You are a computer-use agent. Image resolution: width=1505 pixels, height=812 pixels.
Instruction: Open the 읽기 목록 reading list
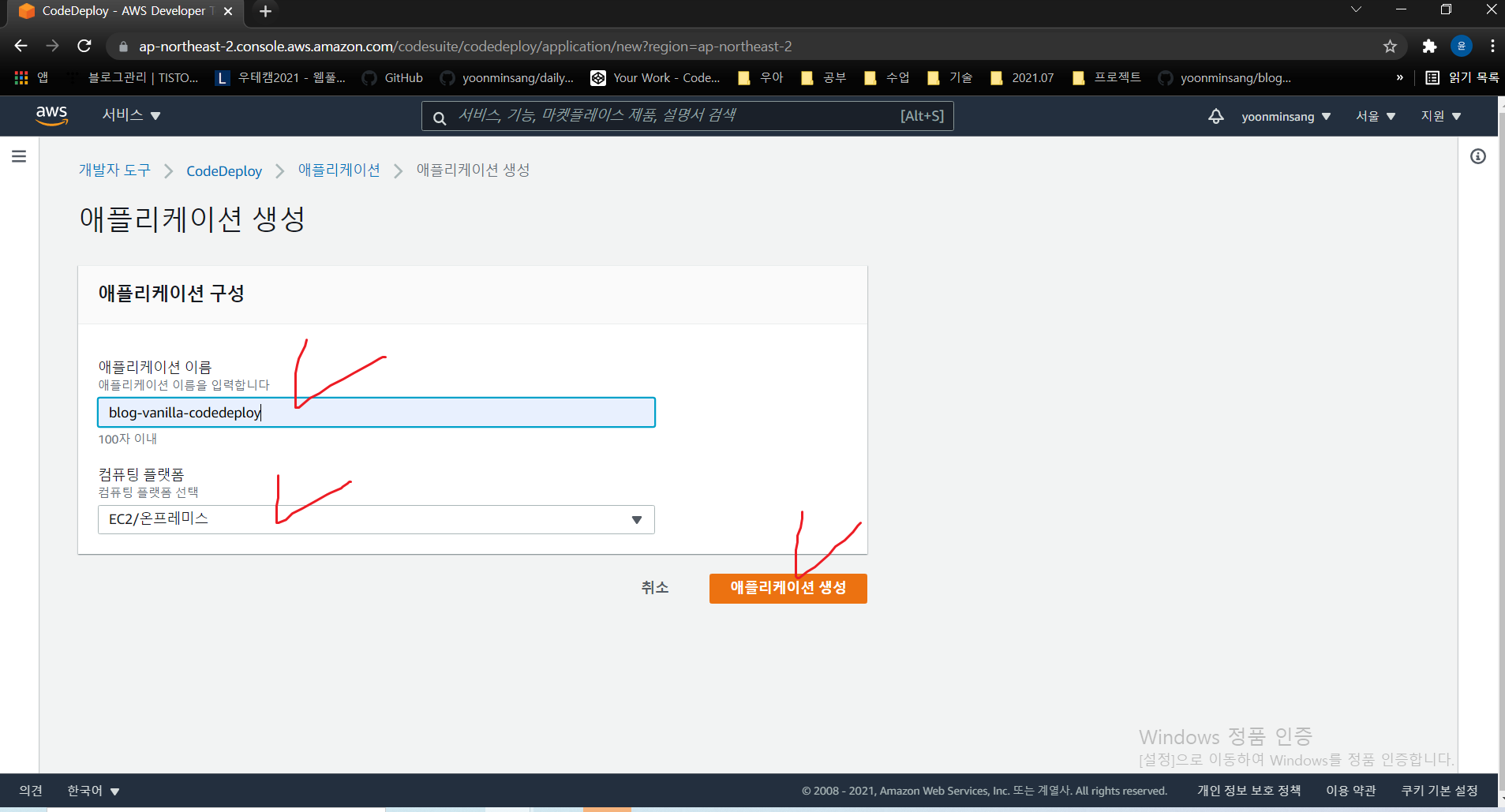coord(1462,77)
